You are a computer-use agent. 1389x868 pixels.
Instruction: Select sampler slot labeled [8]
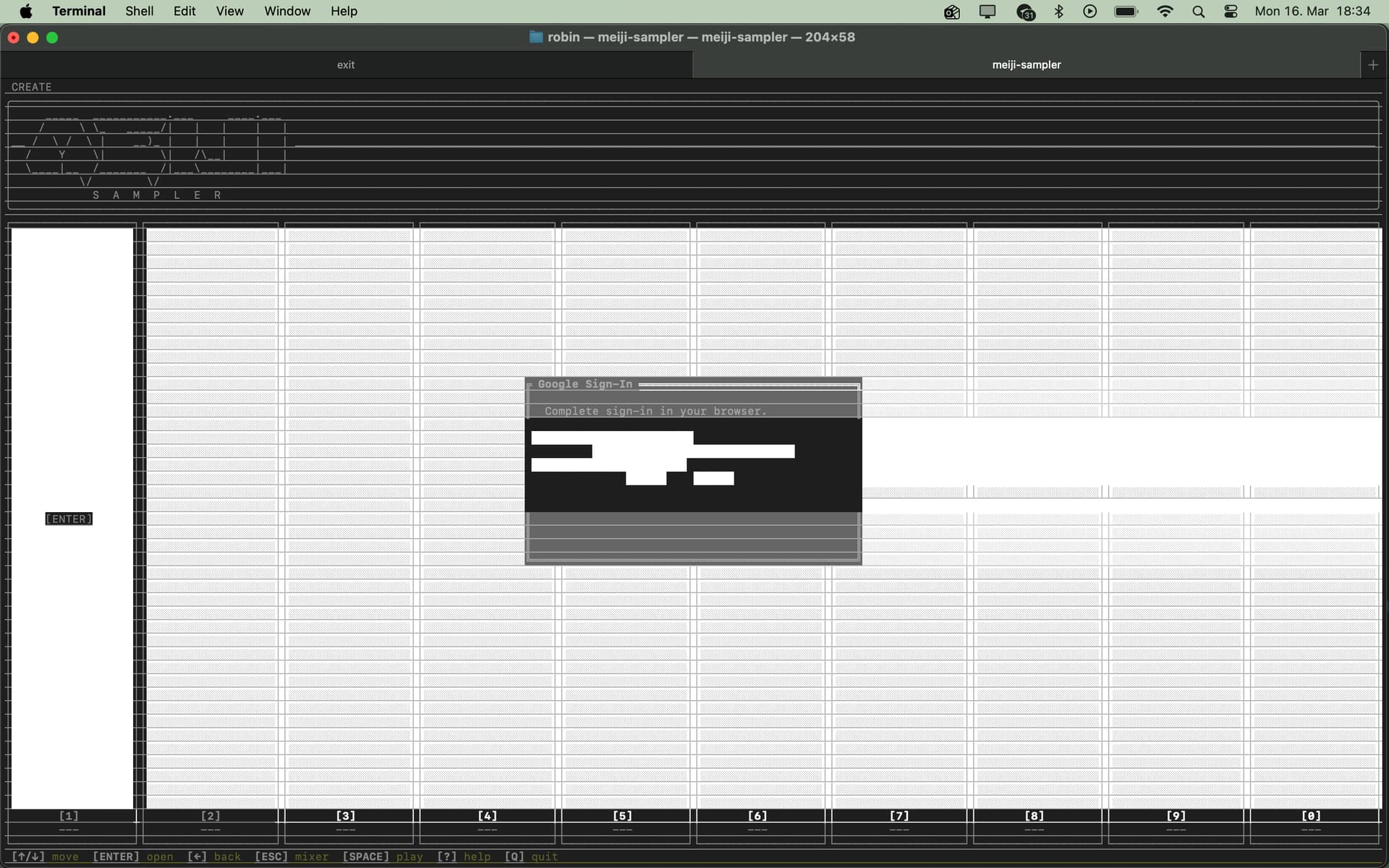pyautogui.click(x=1035, y=816)
